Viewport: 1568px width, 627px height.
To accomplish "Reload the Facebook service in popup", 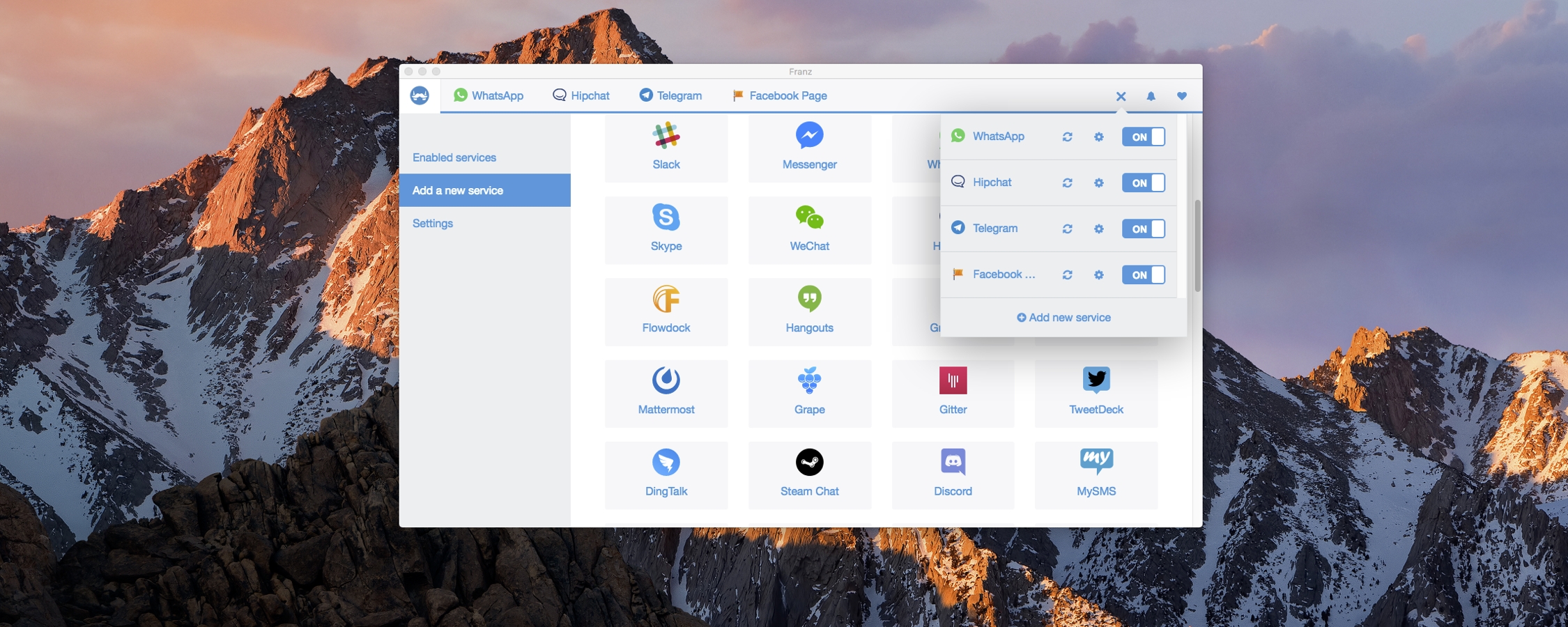I will pos(1067,274).
